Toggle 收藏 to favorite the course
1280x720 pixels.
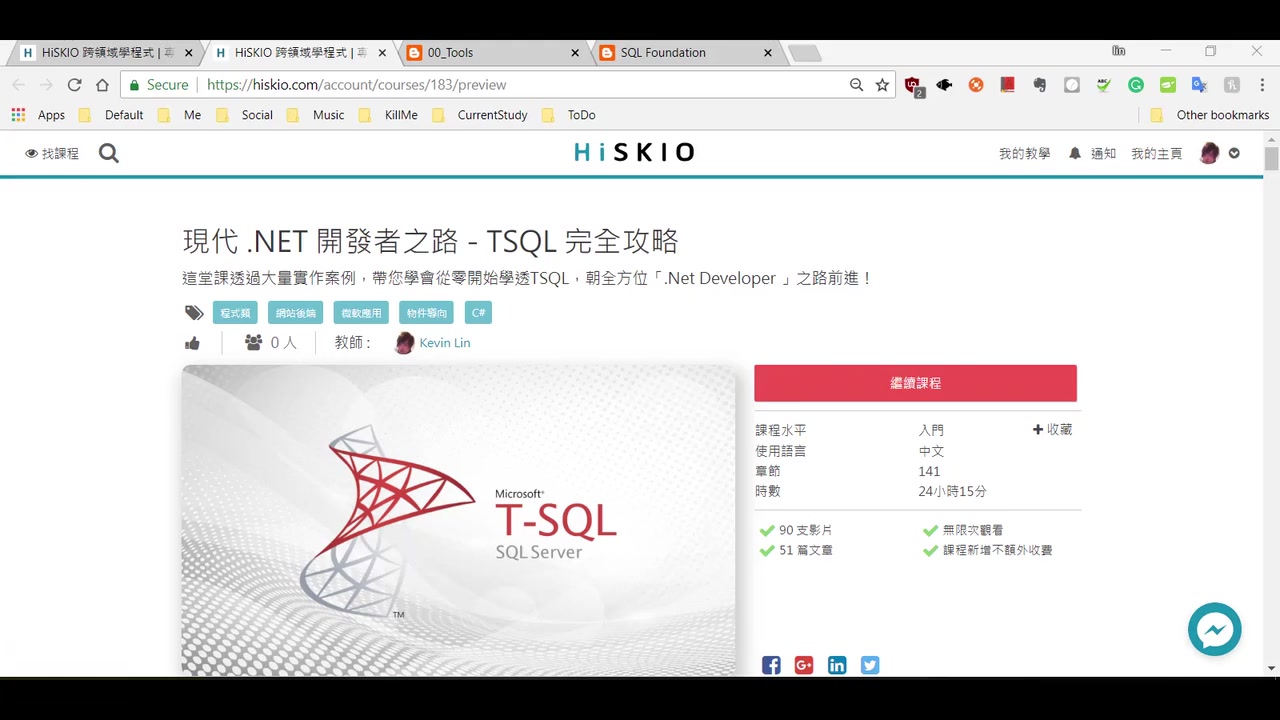(1051, 429)
